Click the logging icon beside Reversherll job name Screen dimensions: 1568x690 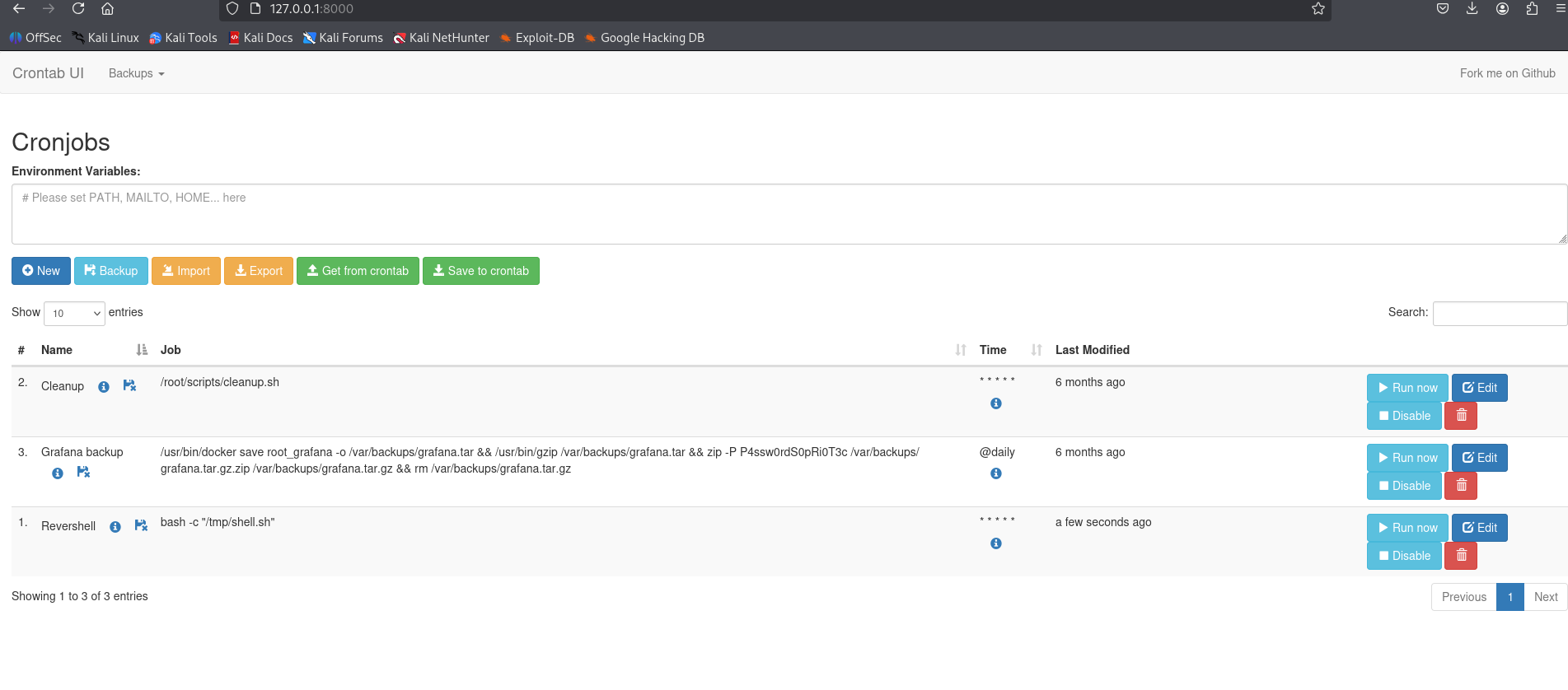click(141, 526)
